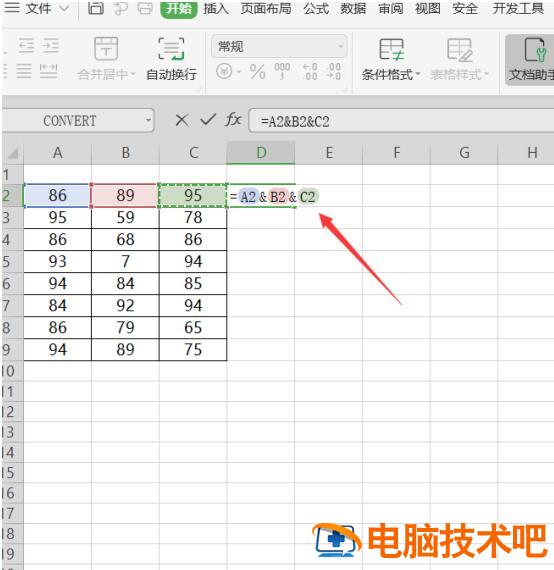Screen dimensions: 554x570
Task: Click cell C6 containing 85
Action: click(193, 284)
